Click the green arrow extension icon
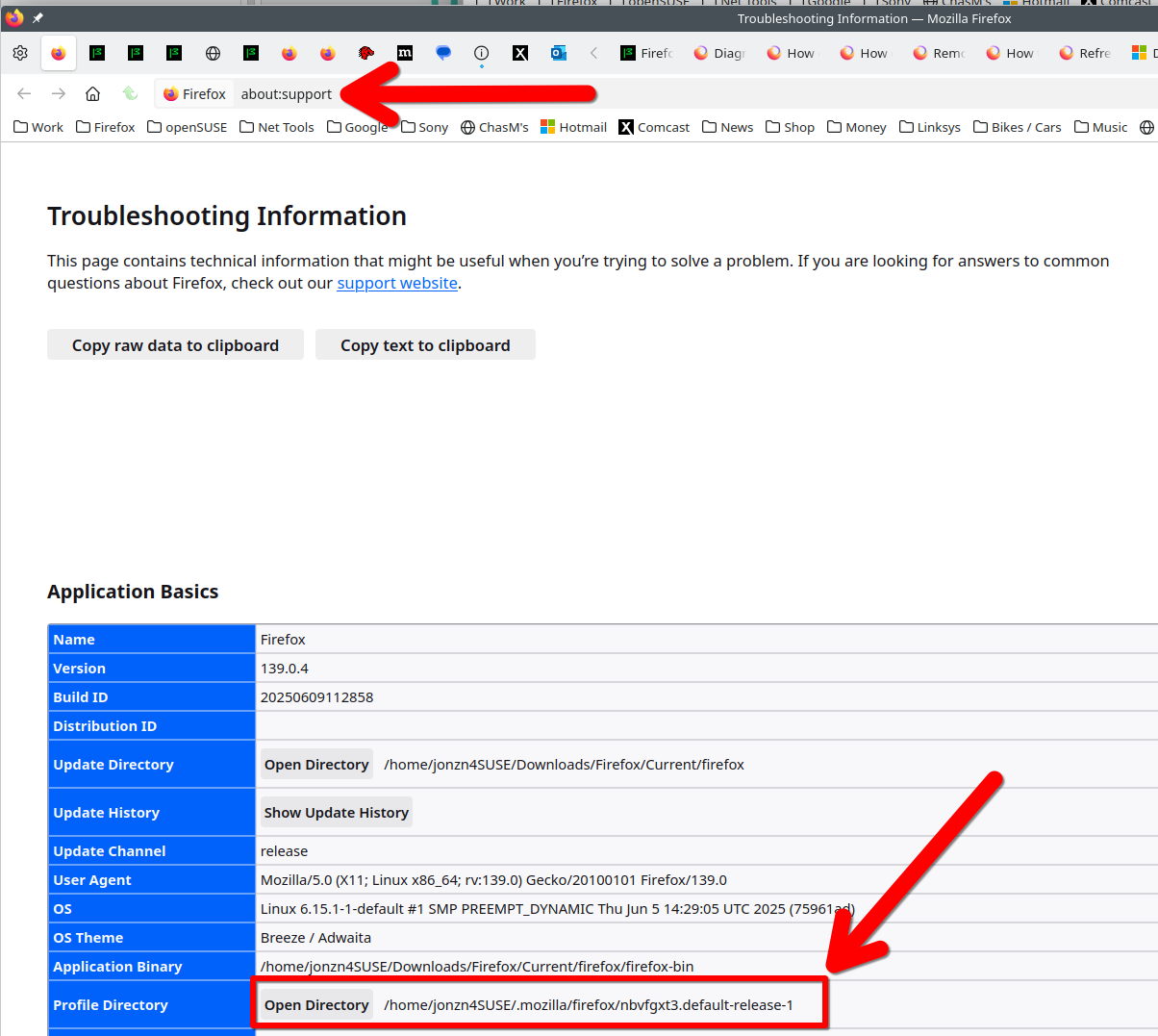The width and height of the screenshot is (1158, 1036). tap(130, 93)
